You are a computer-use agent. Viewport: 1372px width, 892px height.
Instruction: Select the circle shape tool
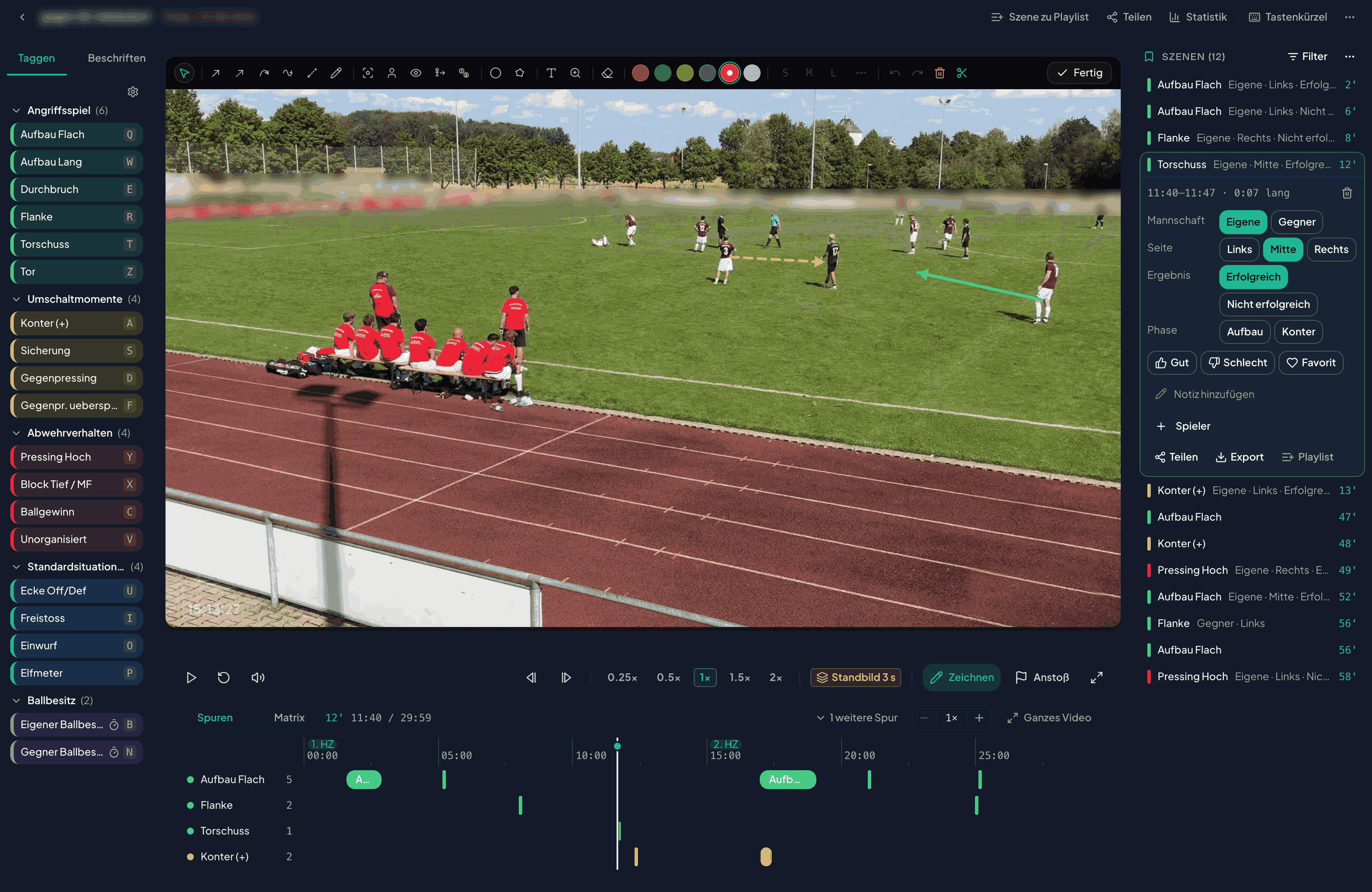pyautogui.click(x=495, y=73)
